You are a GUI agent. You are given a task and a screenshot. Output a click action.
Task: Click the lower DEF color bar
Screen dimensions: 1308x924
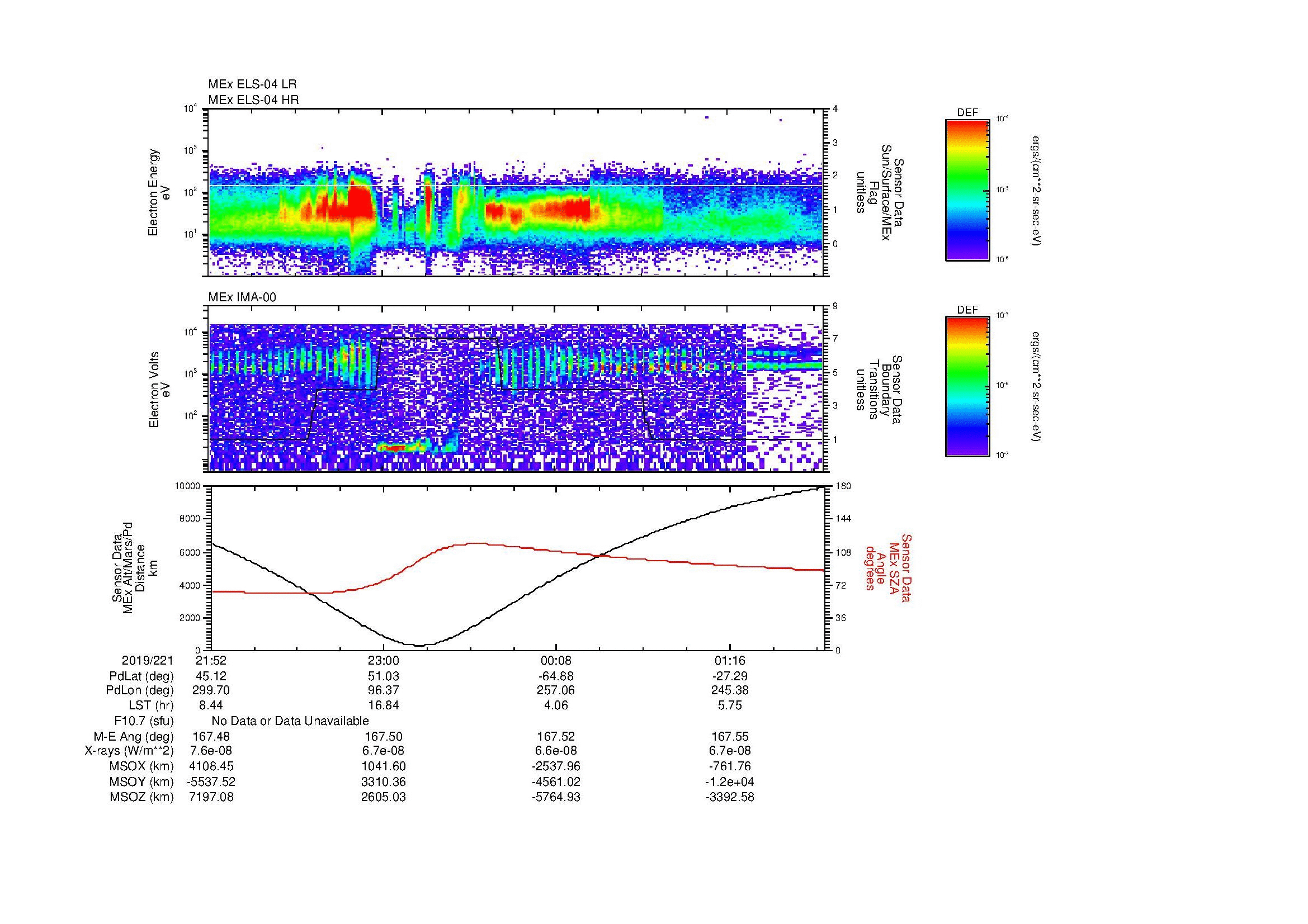coord(967,387)
